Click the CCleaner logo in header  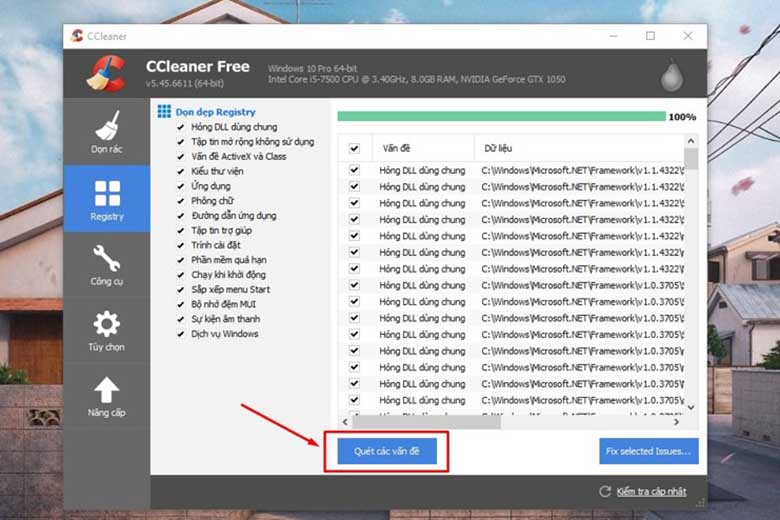coord(105,74)
